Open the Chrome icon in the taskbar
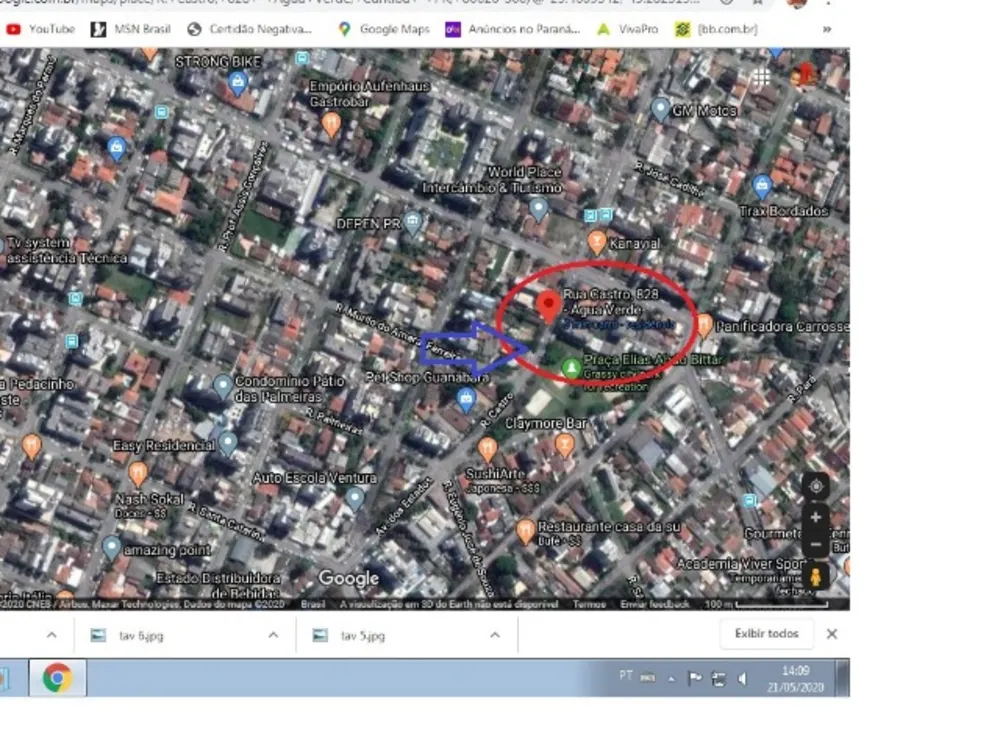This screenshot has width=1000, height=750. (x=57, y=677)
